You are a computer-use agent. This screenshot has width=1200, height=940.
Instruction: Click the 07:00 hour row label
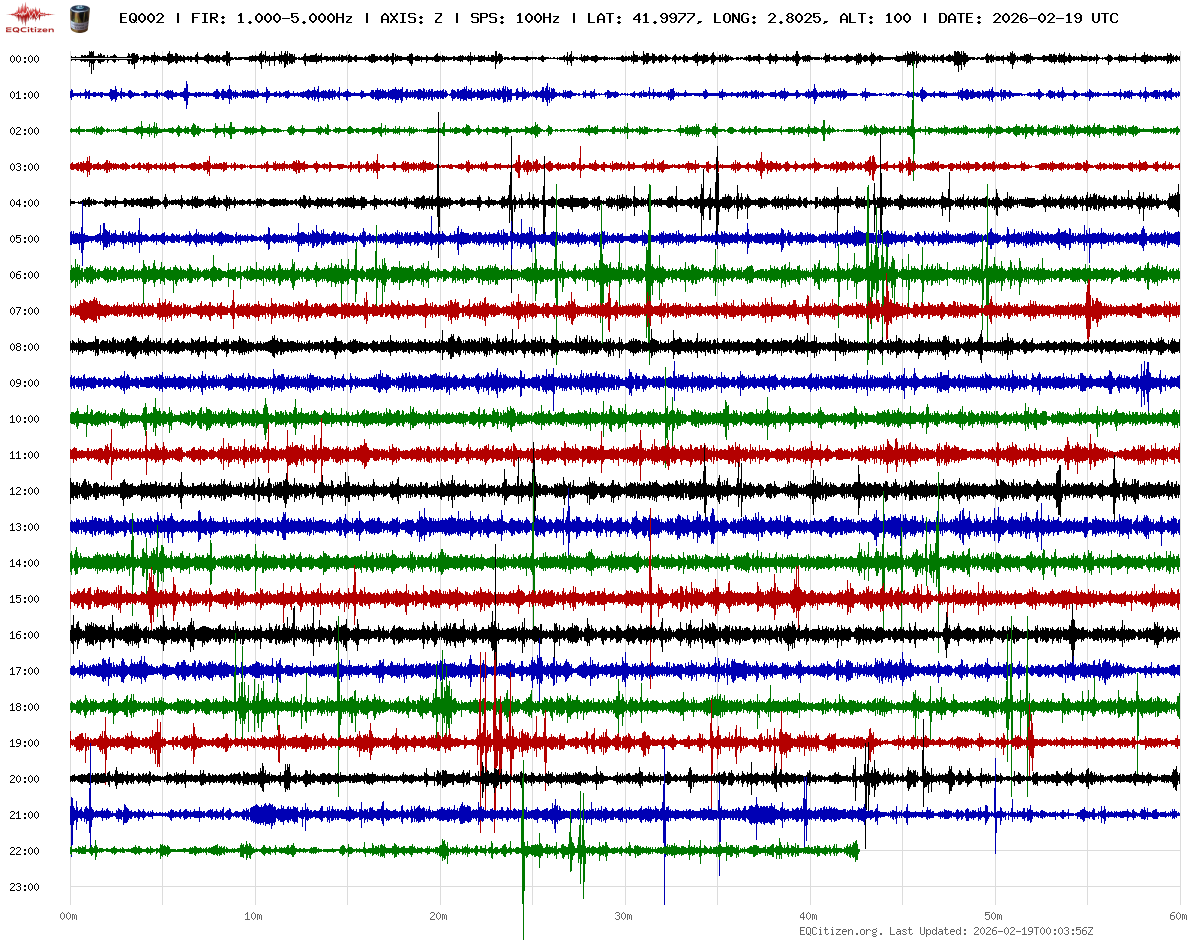[24, 311]
